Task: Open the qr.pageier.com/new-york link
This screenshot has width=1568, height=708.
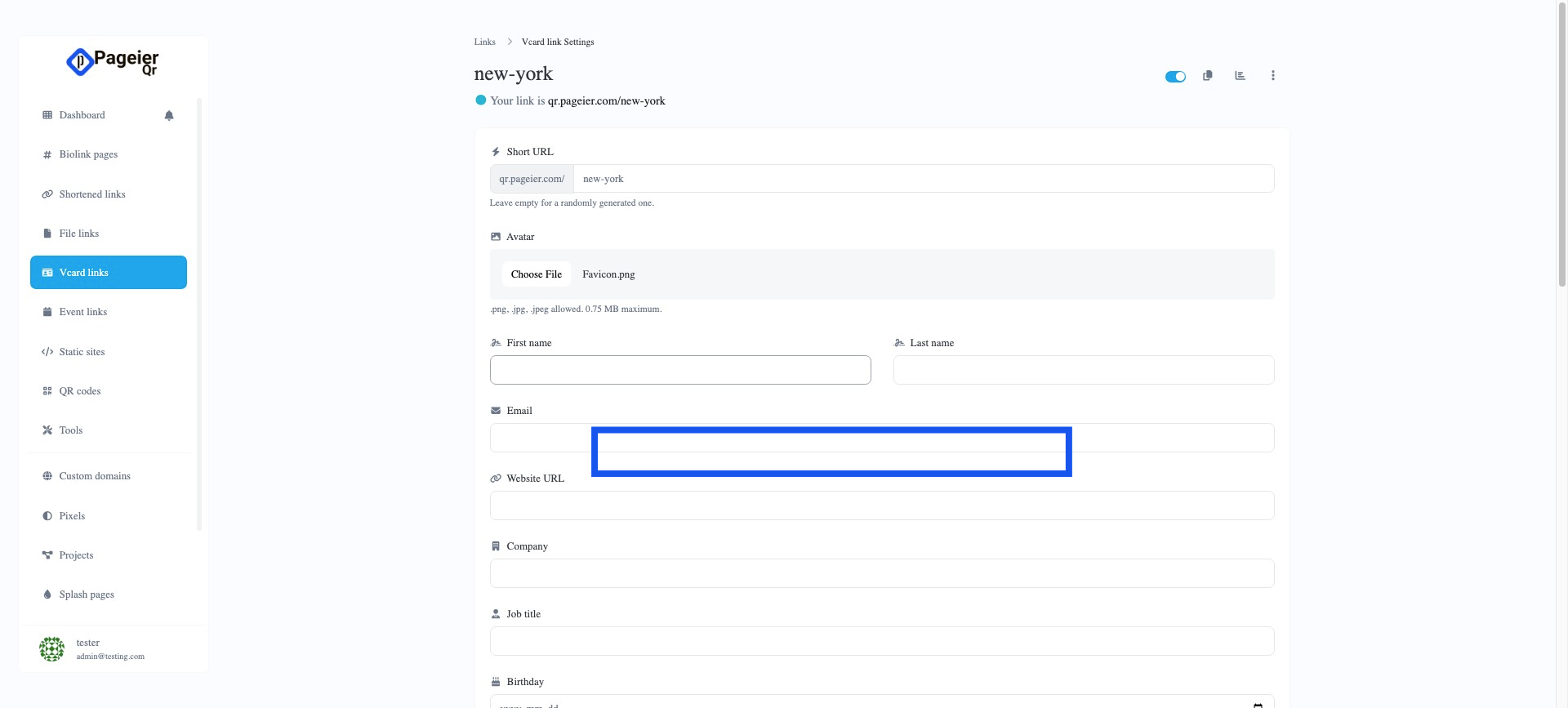Action: pyautogui.click(x=606, y=101)
